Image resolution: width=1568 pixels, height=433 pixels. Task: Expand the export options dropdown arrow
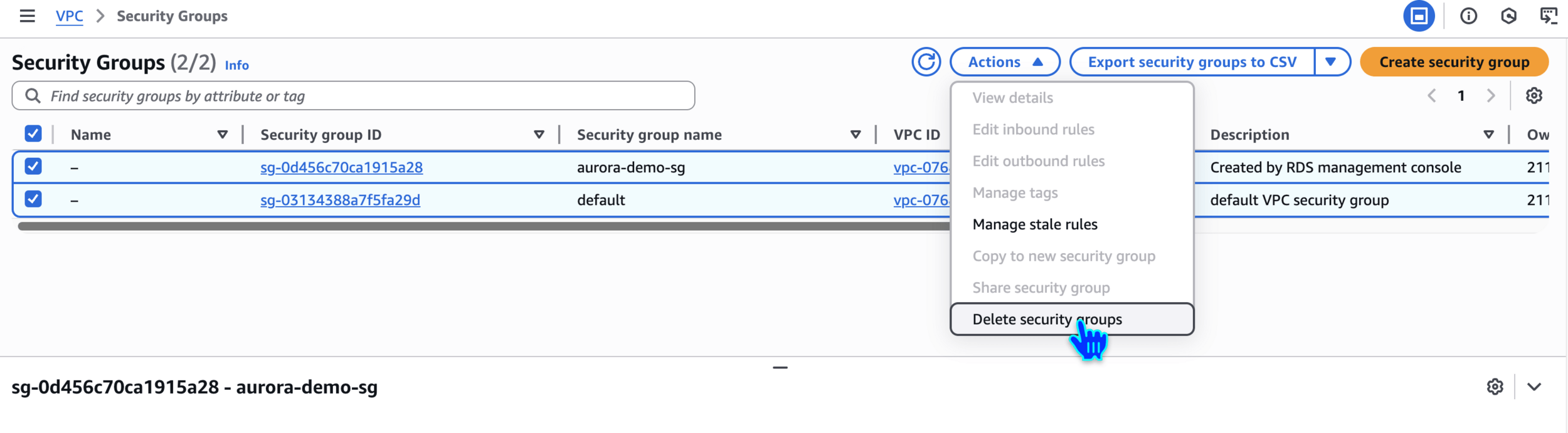point(1331,62)
